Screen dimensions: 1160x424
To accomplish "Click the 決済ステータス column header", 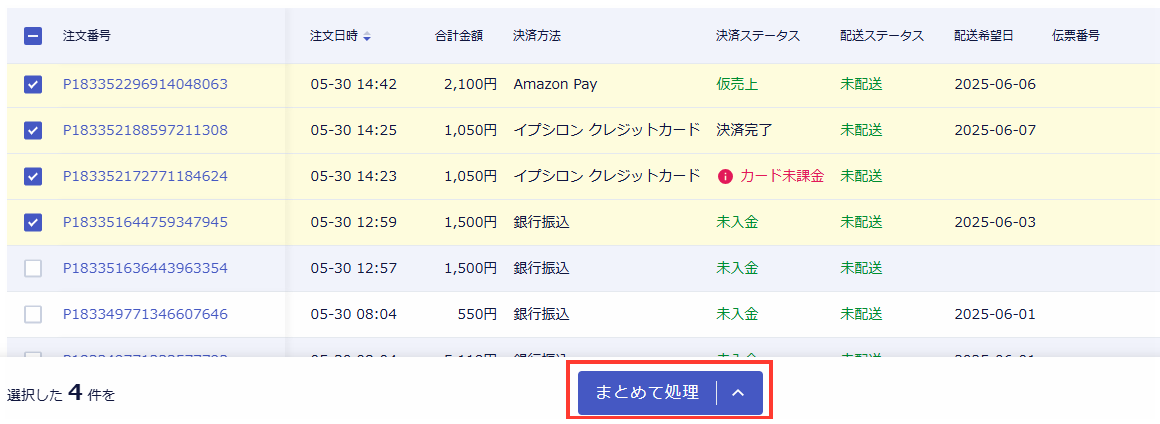I will 758,36.
